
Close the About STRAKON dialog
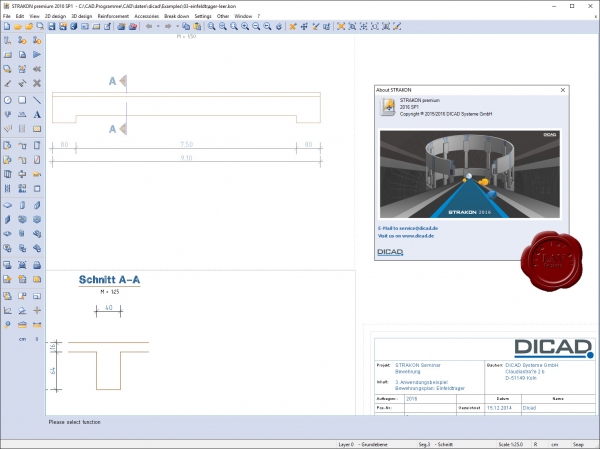pyautogui.click(x=563, y=90)
